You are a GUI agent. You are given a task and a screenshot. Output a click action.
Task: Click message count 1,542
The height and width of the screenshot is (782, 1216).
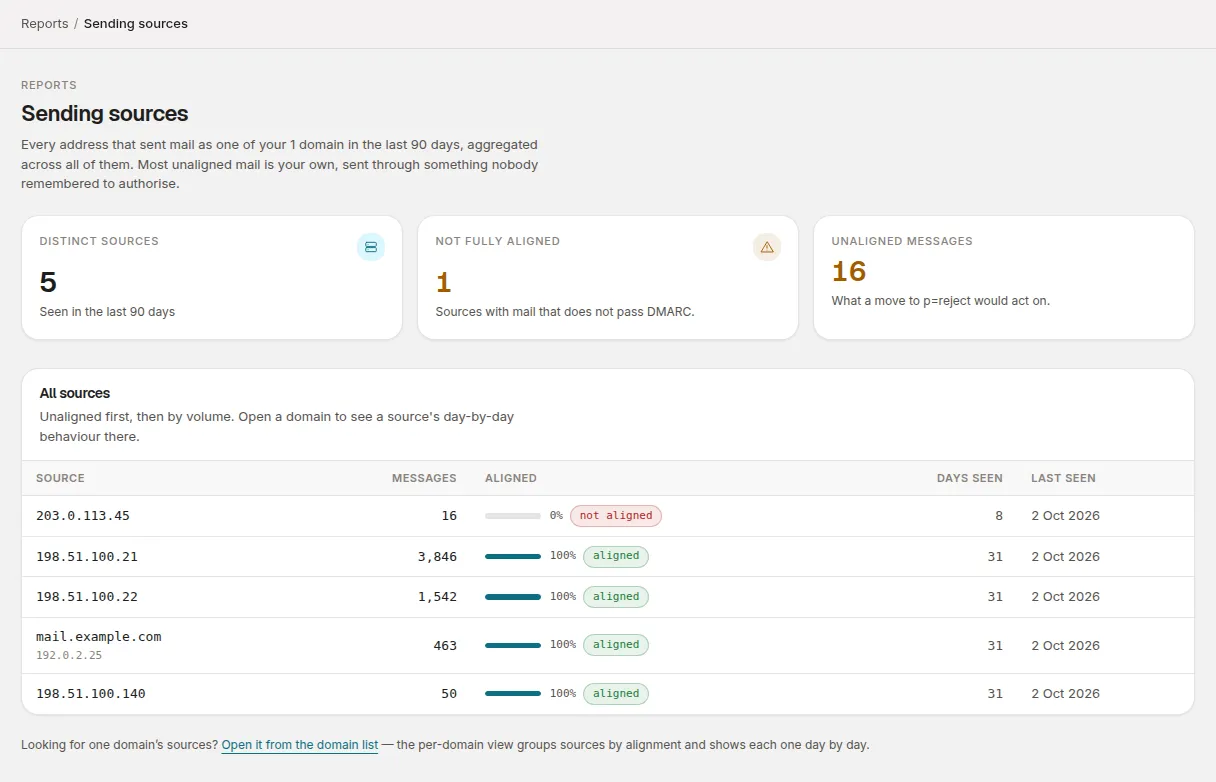(437, 597)
